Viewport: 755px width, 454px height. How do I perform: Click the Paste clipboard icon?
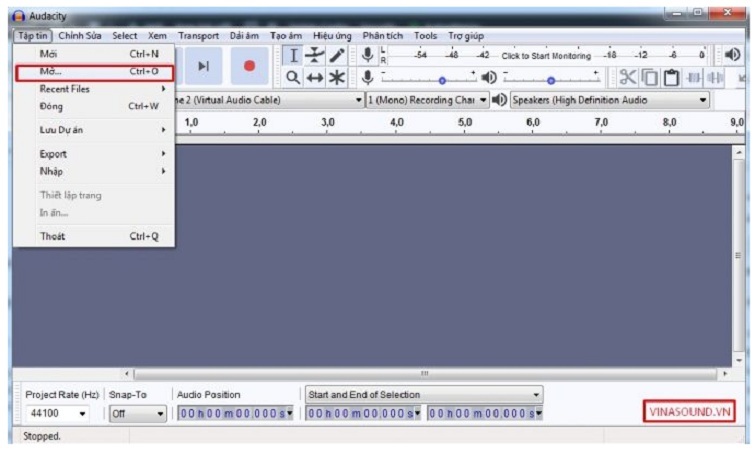click(x=672, y=77)
